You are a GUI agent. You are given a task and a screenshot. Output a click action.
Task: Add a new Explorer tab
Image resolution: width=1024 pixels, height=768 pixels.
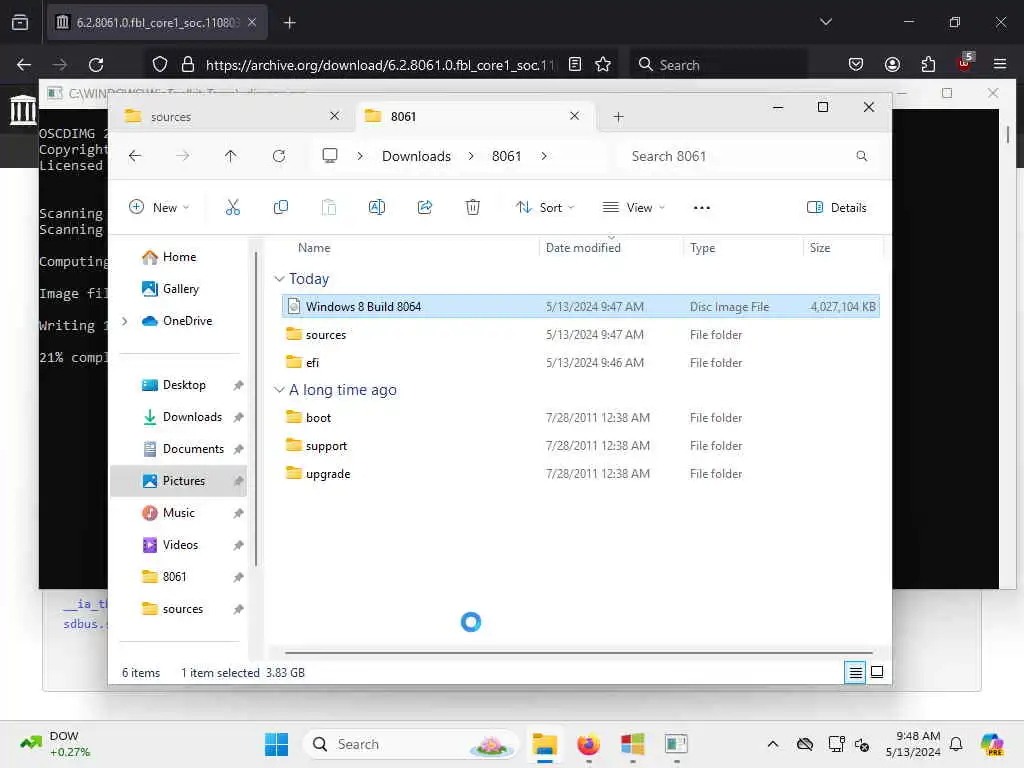click(x=618, y=117)
